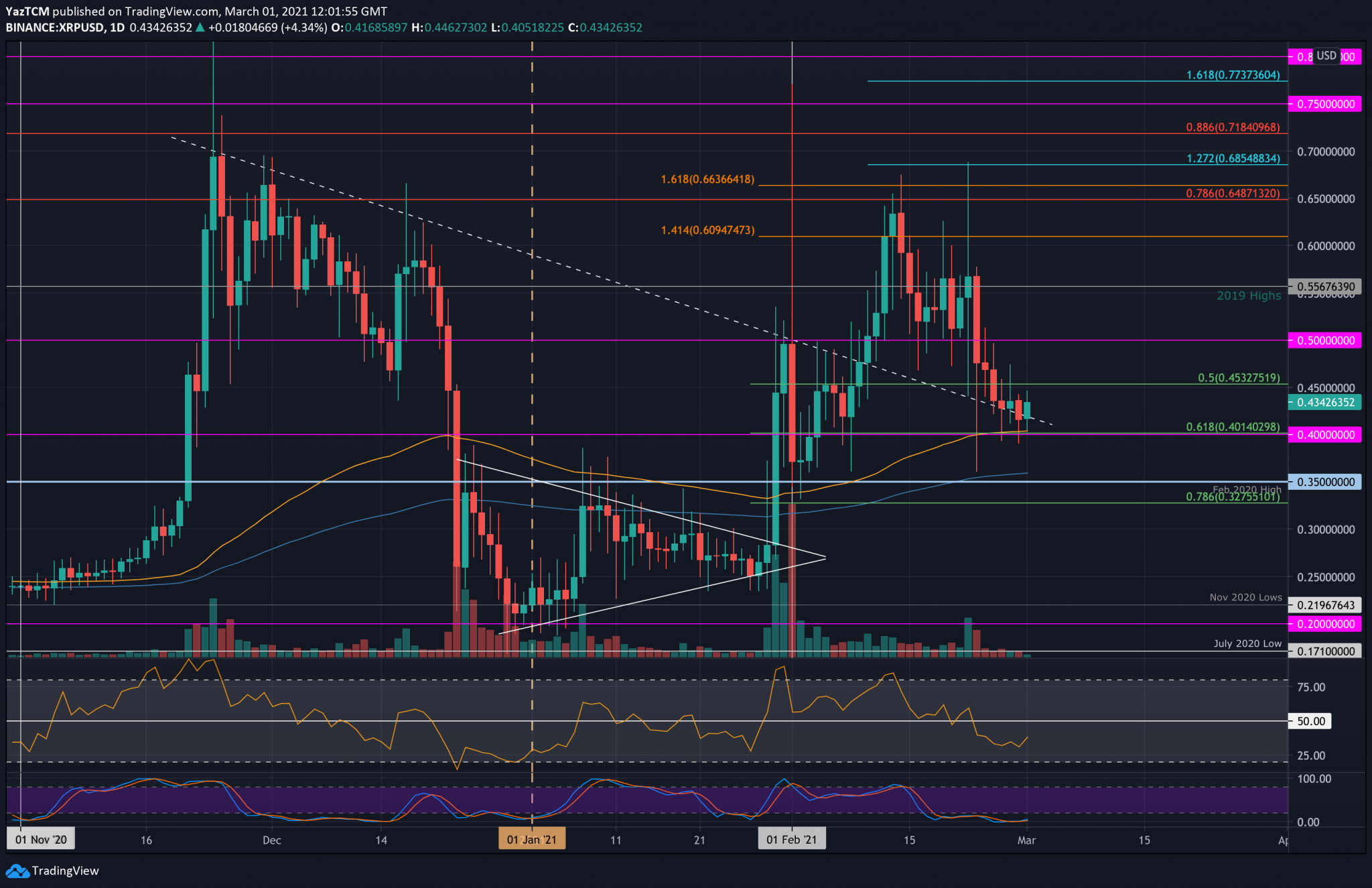Viewport: 1372px width, 888px height.
Task: Click the 0.55676390 gray price label
Action: 1325,286
